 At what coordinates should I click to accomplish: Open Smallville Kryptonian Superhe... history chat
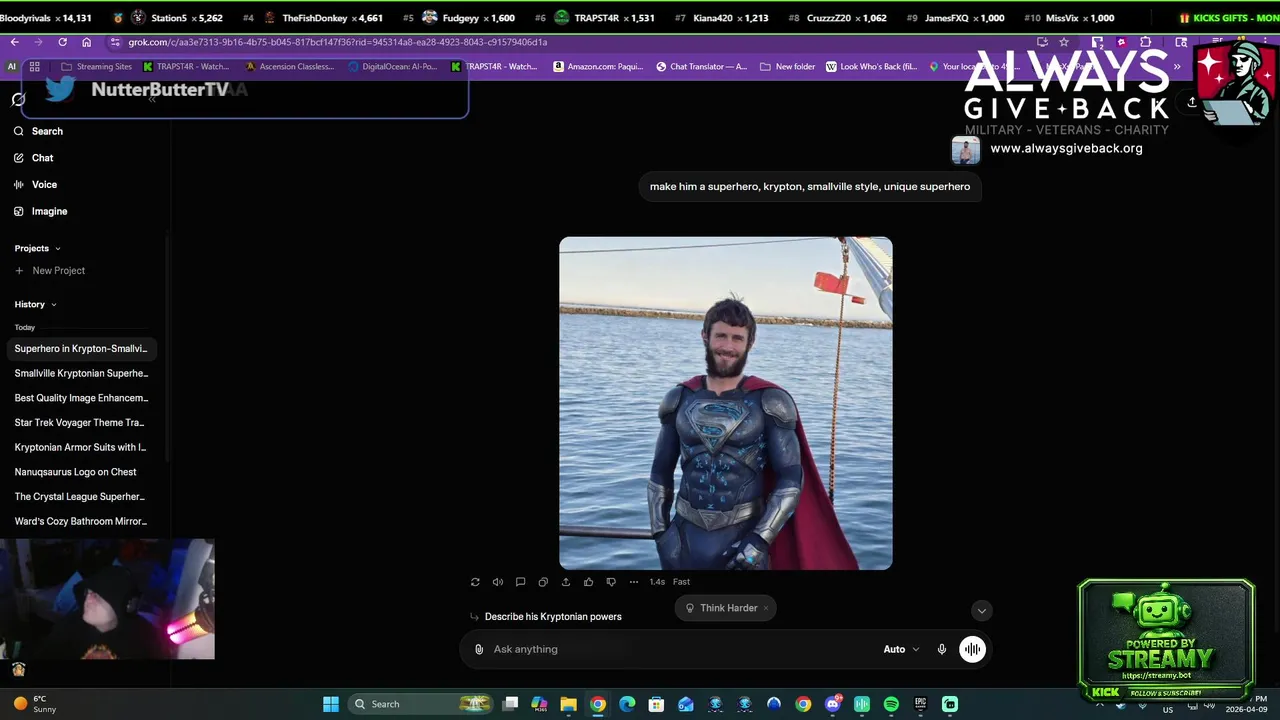point(81,373)
